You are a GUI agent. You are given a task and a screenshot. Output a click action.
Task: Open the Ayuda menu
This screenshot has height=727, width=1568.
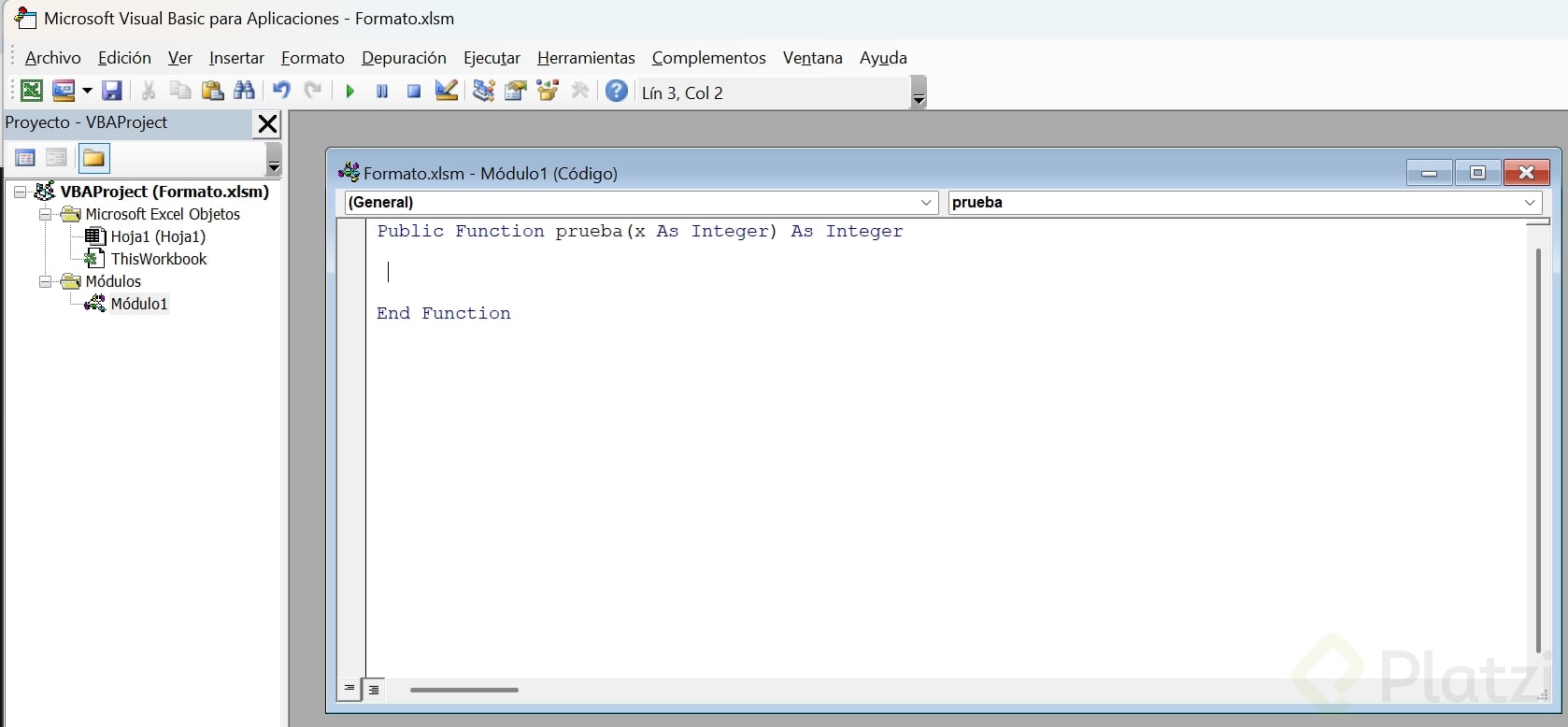883,58
